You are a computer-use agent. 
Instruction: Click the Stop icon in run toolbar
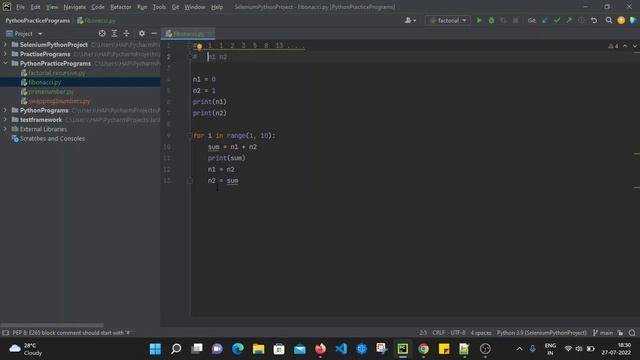516,20
